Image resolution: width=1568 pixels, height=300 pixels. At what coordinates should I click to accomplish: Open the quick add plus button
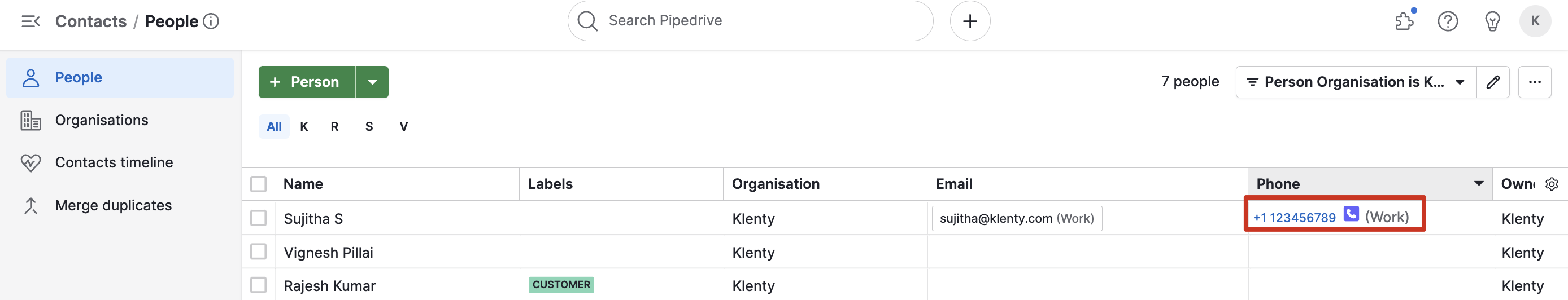click(970, 21)
